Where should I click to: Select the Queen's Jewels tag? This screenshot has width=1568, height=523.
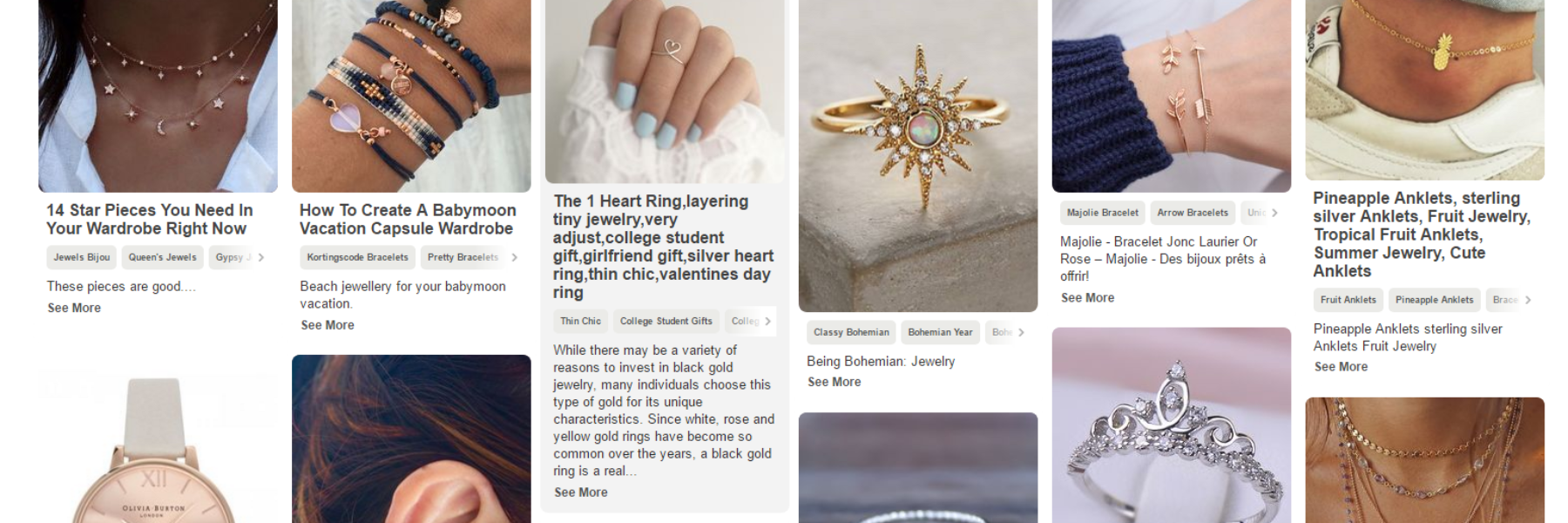point(163,257)
